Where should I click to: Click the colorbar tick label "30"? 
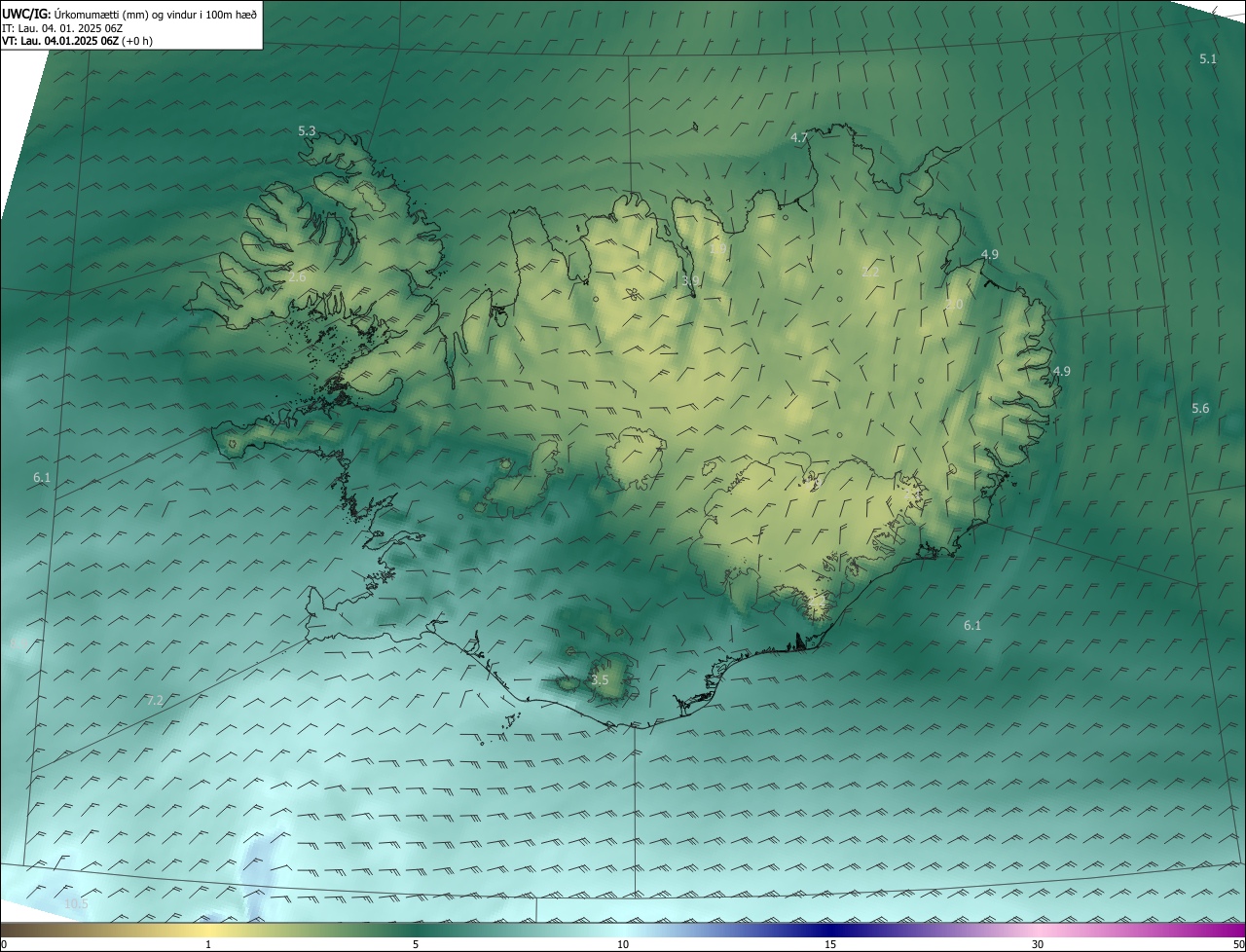(x=1038, y=944)
